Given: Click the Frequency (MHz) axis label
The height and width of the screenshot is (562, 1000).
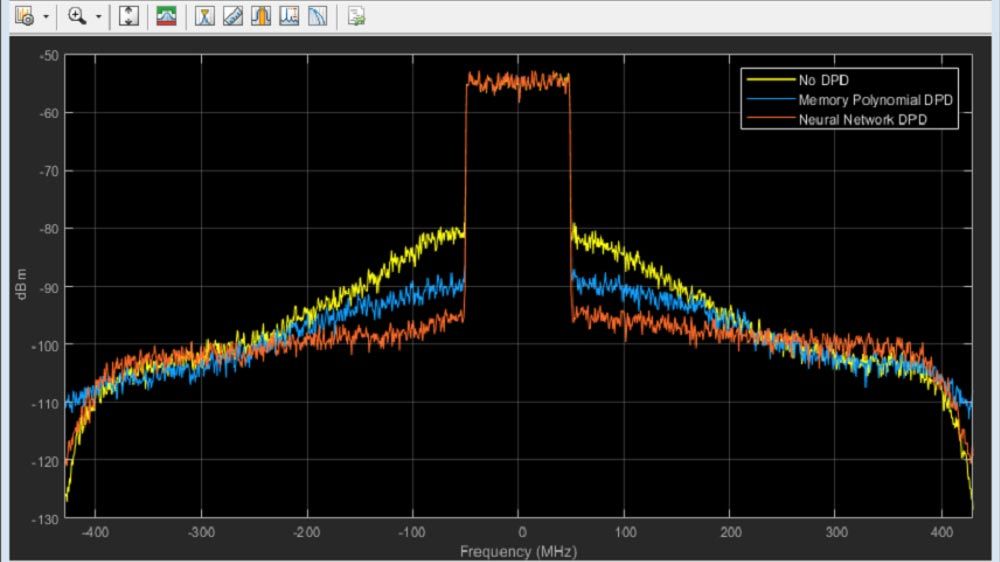Looking at the screenshot, I should [518, 551].
